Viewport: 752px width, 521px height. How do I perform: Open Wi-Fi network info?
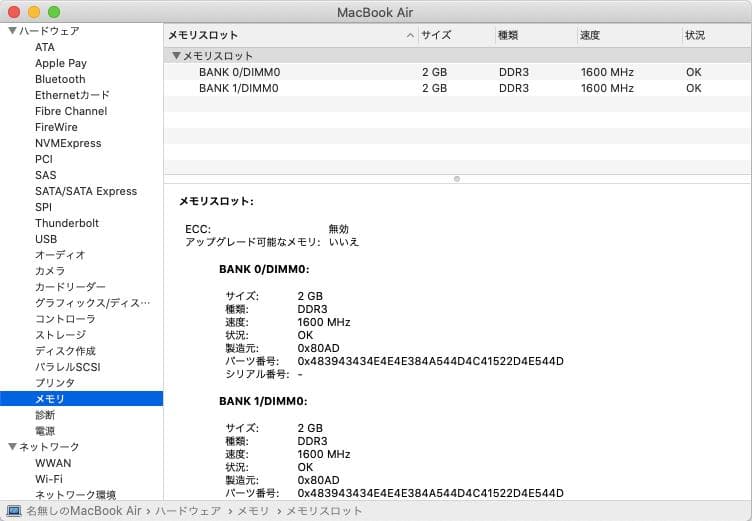click(x=49, y=479)
